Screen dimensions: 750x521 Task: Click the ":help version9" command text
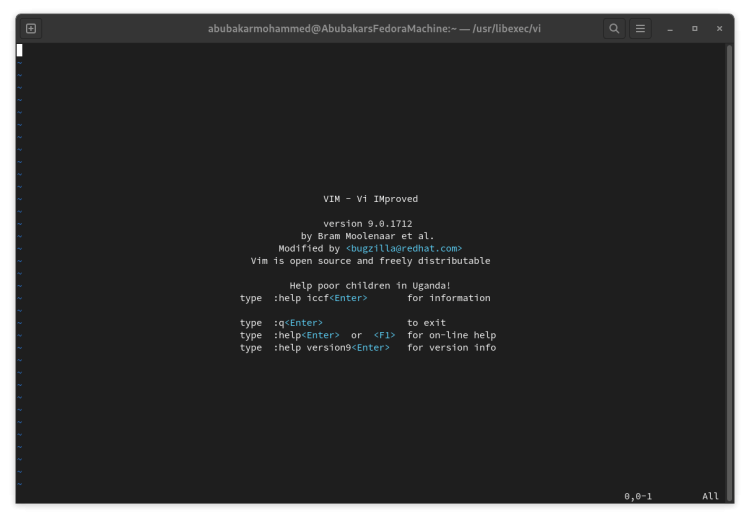point(312,347)
